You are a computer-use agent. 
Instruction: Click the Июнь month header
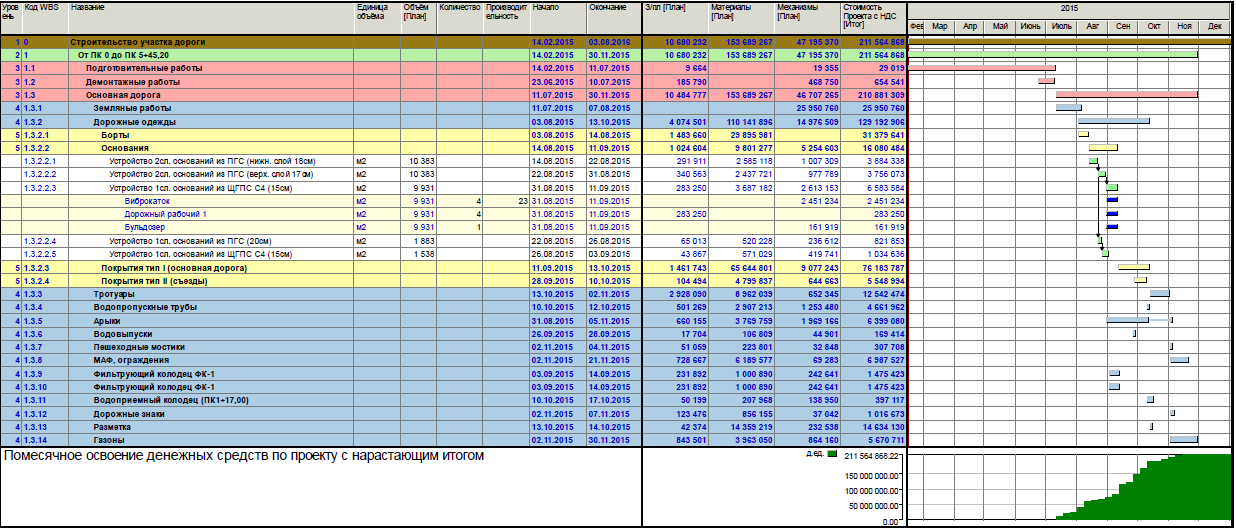click(1030, 26)
